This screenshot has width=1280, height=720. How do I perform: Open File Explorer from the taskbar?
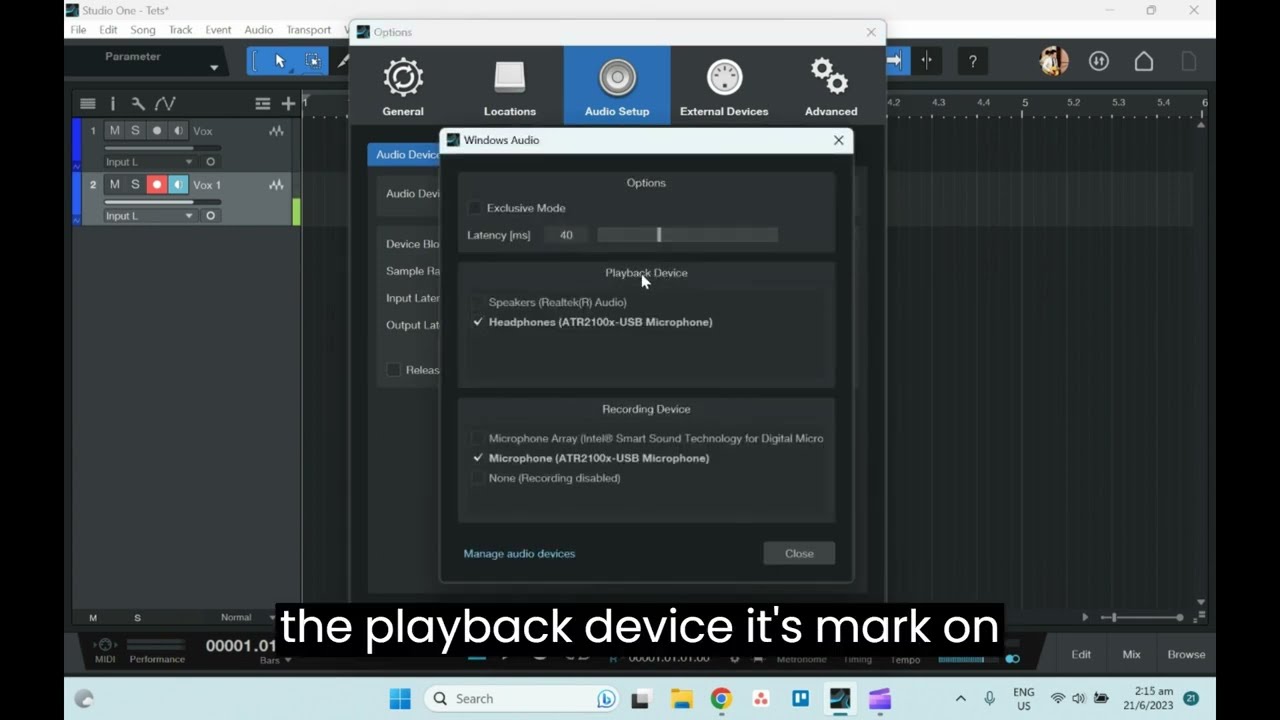681,699
